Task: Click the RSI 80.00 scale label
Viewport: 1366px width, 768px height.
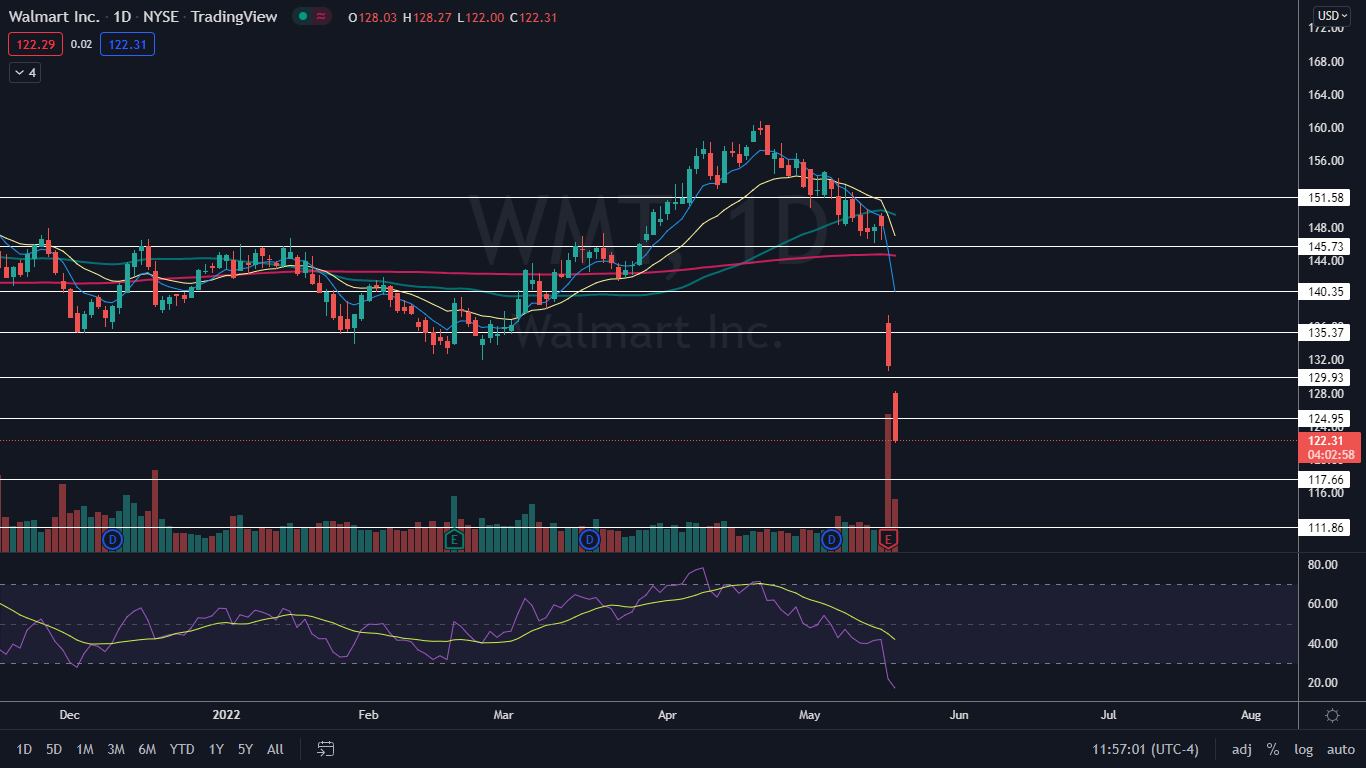Action: [1322, 565]
